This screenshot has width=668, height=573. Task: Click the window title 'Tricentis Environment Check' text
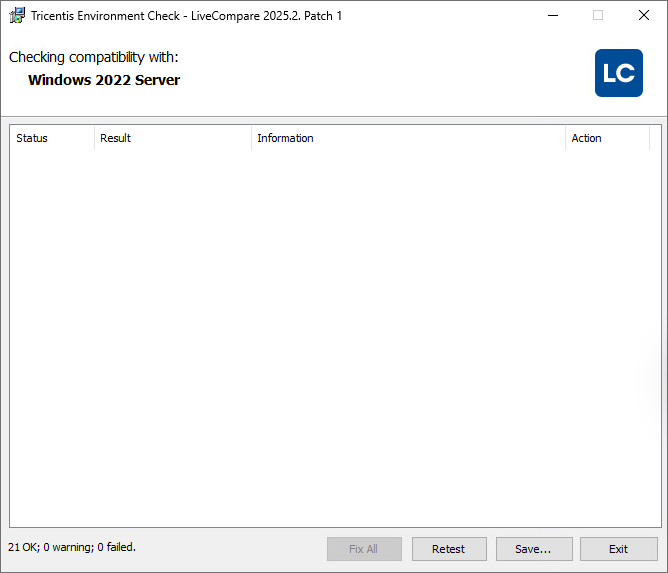105,16
